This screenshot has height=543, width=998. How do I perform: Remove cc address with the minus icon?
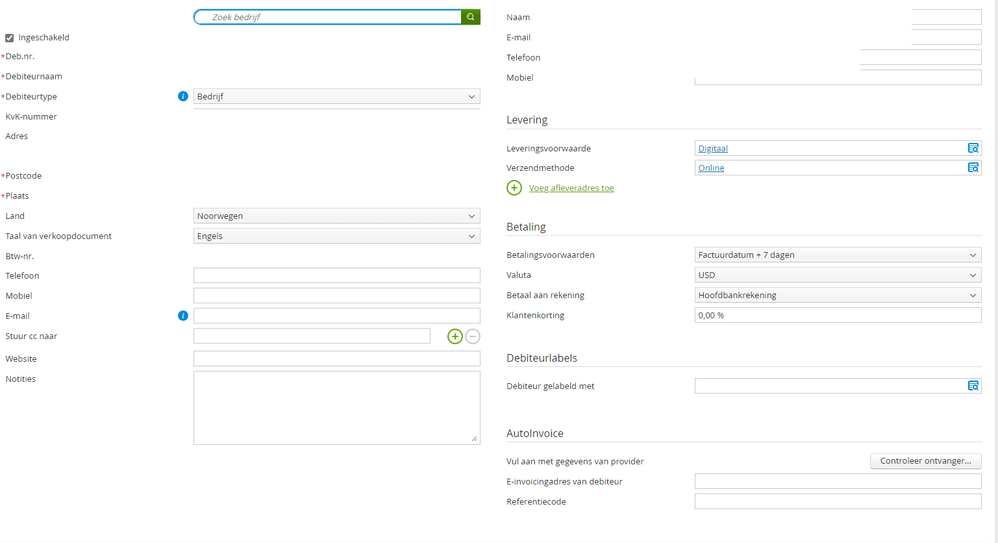(472, 336)
